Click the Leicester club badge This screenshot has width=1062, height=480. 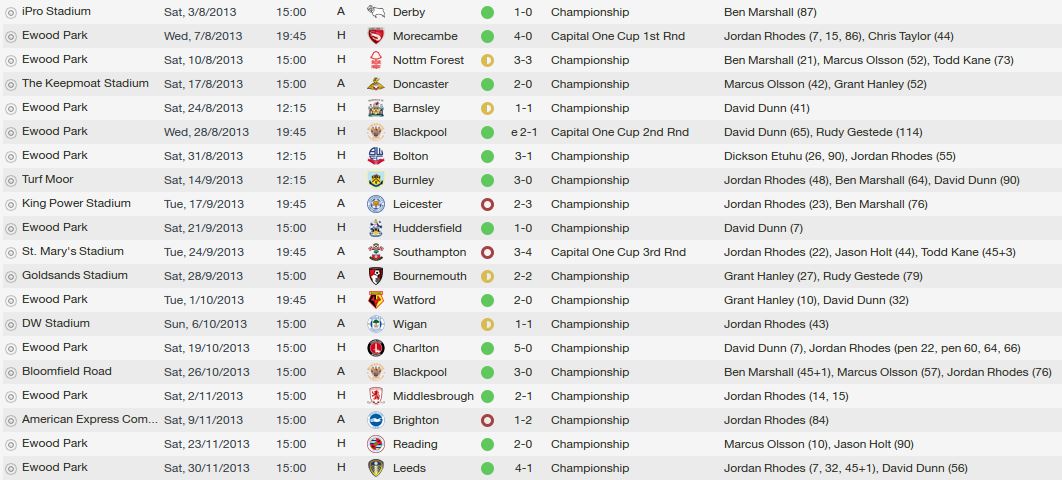click(375, 204)
